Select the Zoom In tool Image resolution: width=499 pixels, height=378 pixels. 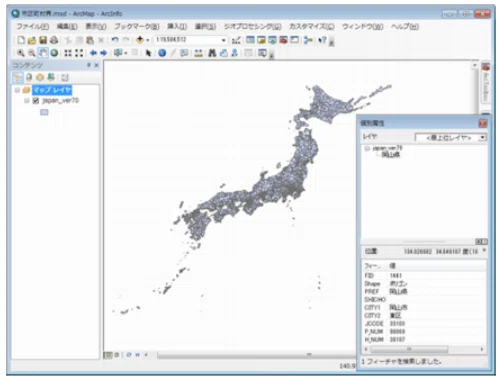[21, 53]
